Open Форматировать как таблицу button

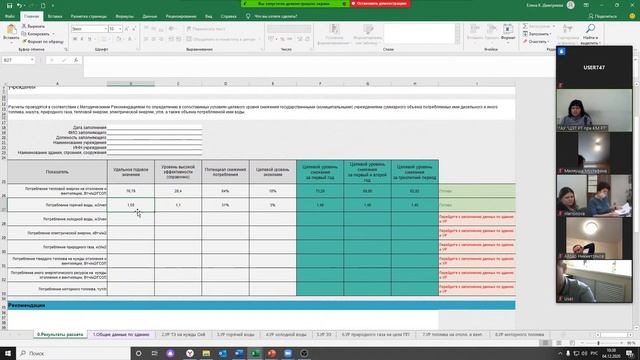(368, 34)
